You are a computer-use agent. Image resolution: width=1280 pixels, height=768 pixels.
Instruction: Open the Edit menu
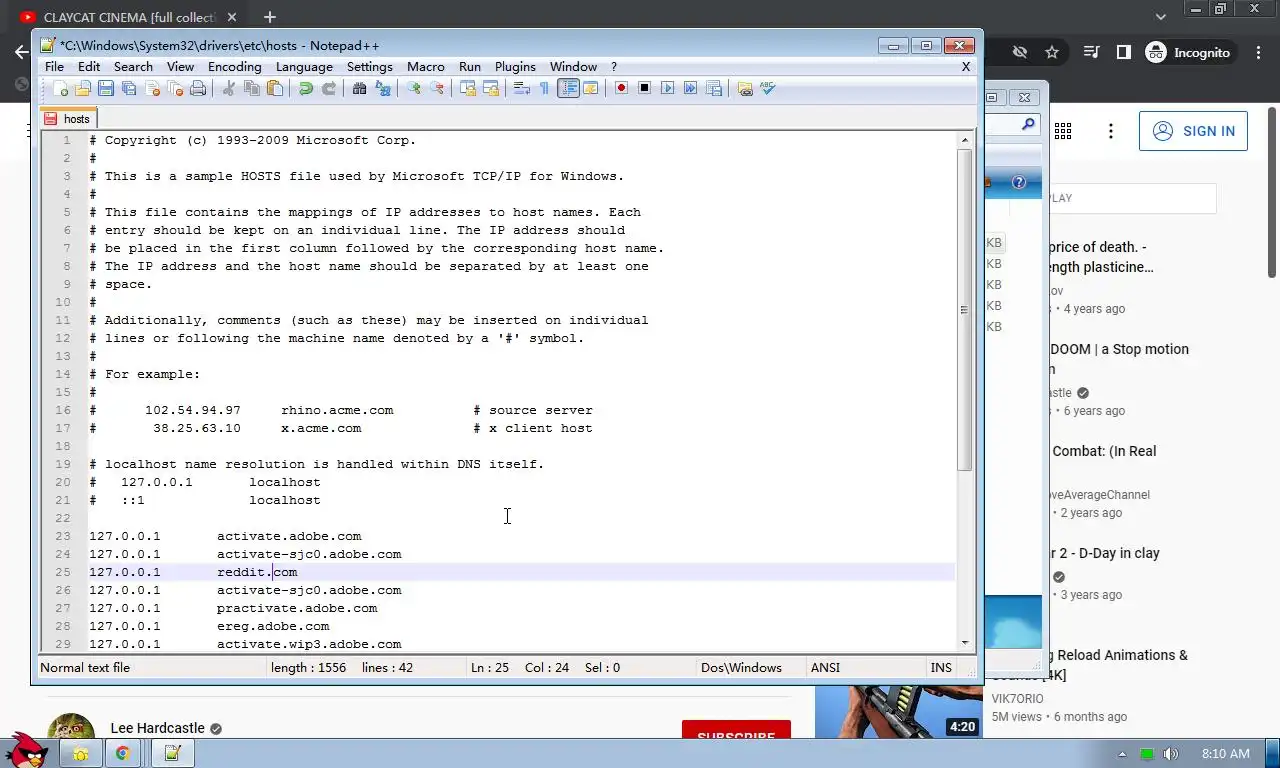89,67
